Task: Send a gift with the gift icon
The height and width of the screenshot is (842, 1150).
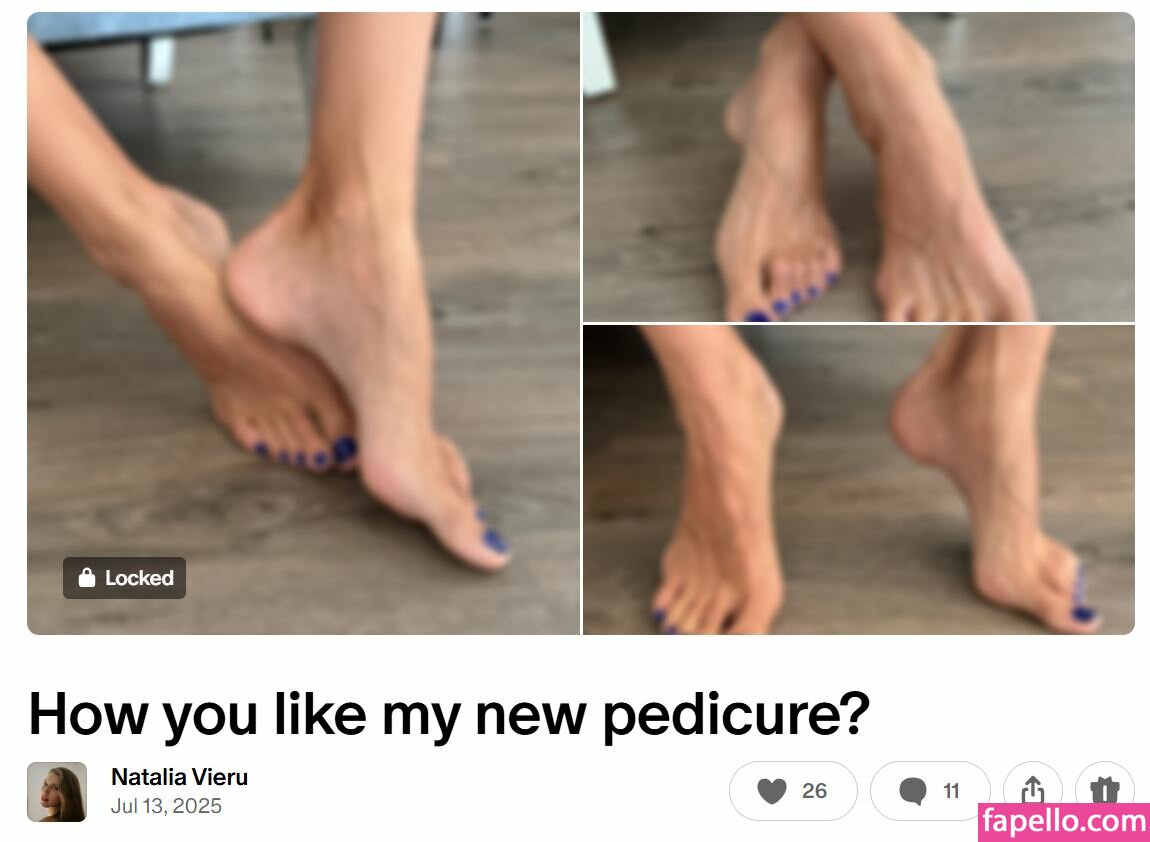Action: (x=1105, y=791)
